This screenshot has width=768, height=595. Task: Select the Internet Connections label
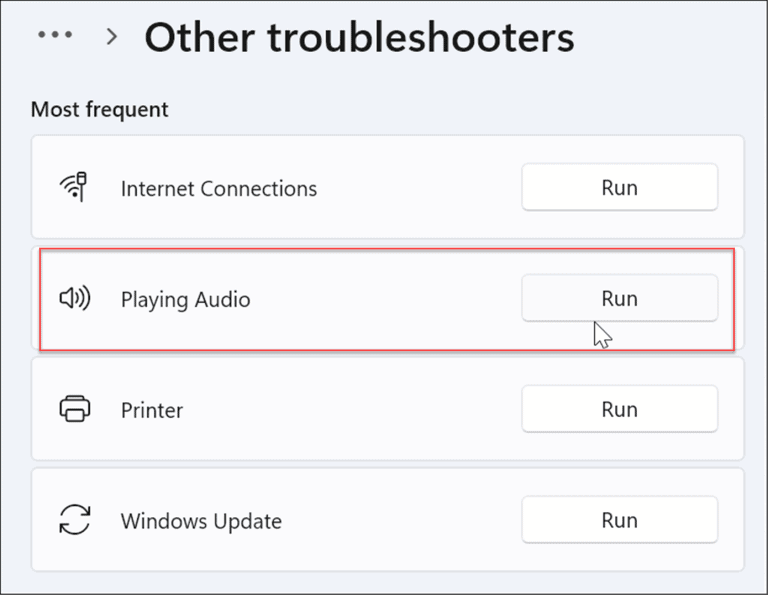tap(219, 189)
